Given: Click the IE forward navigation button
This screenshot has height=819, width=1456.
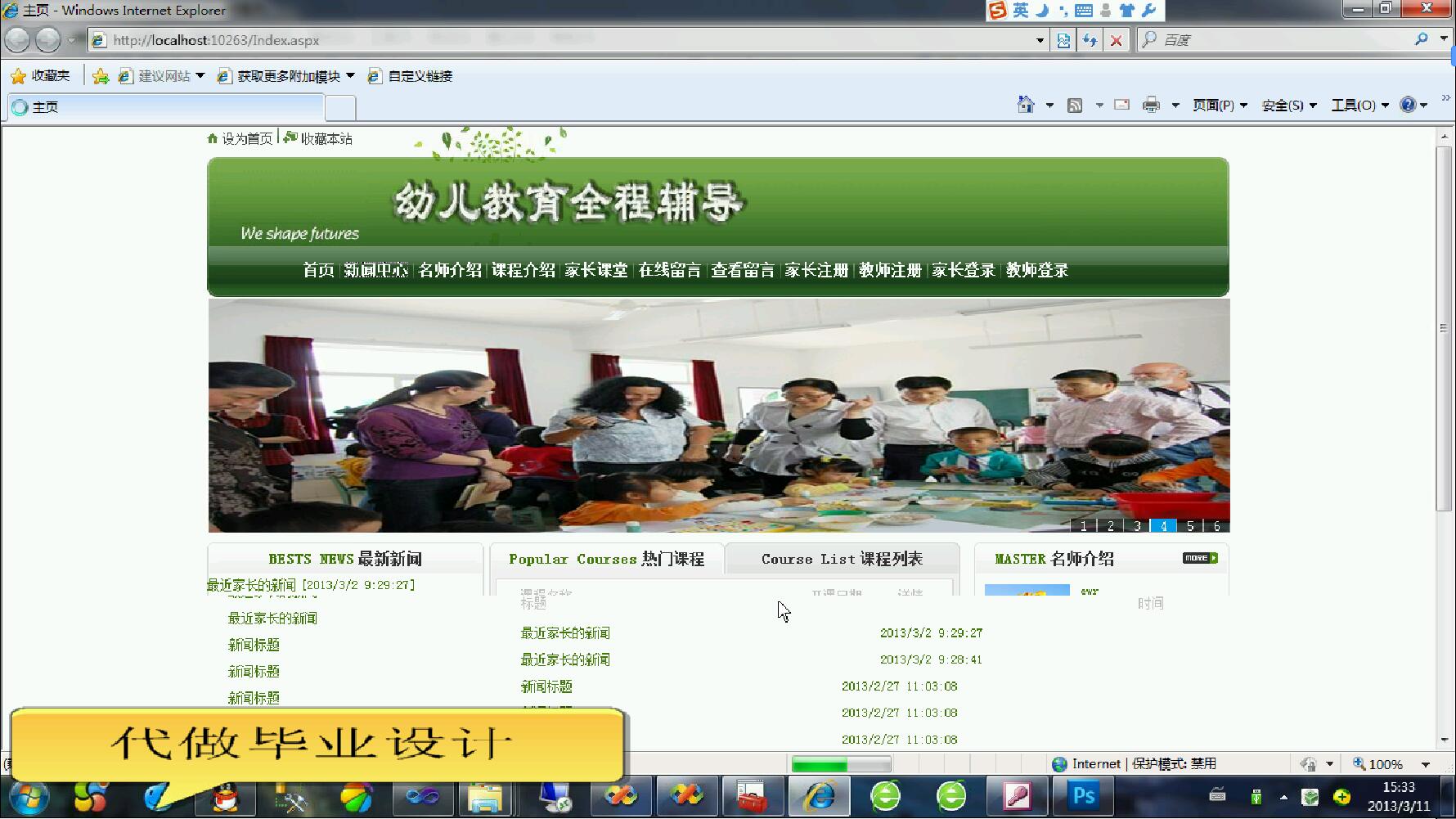Looking at the screenshot, I should (x=48, y=39).
